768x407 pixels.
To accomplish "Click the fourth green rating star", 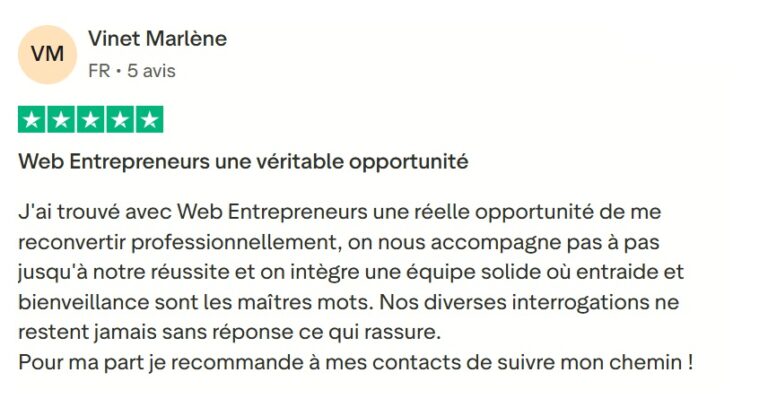I will pyautogui.click(x=120, y=120).
